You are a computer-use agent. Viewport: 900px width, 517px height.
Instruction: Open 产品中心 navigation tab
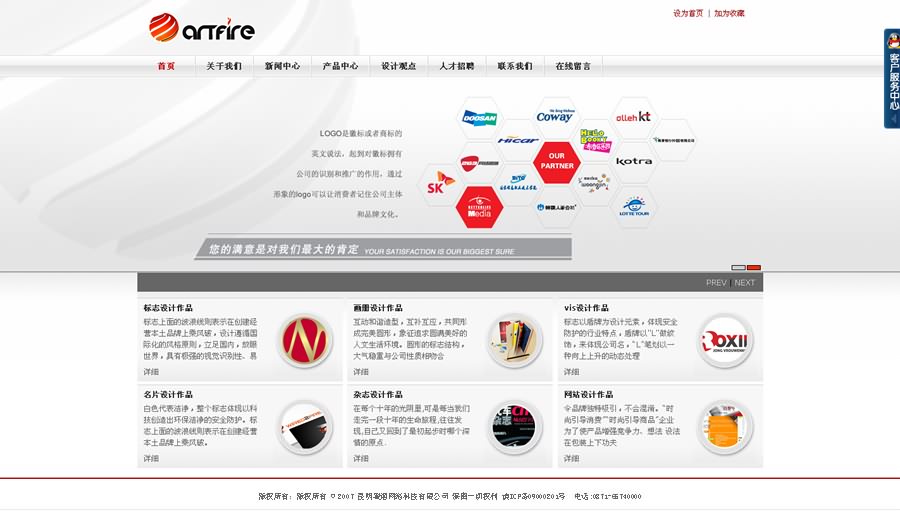[x=340, y=66]
